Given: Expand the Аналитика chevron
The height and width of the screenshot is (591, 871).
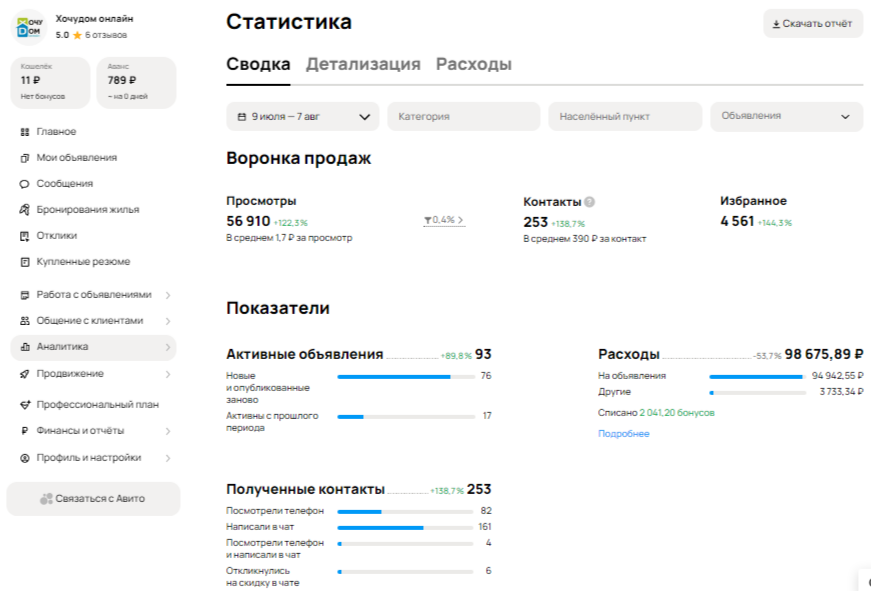Looking at the screenshot, I should pyautogui.click(x=168, y=347).
